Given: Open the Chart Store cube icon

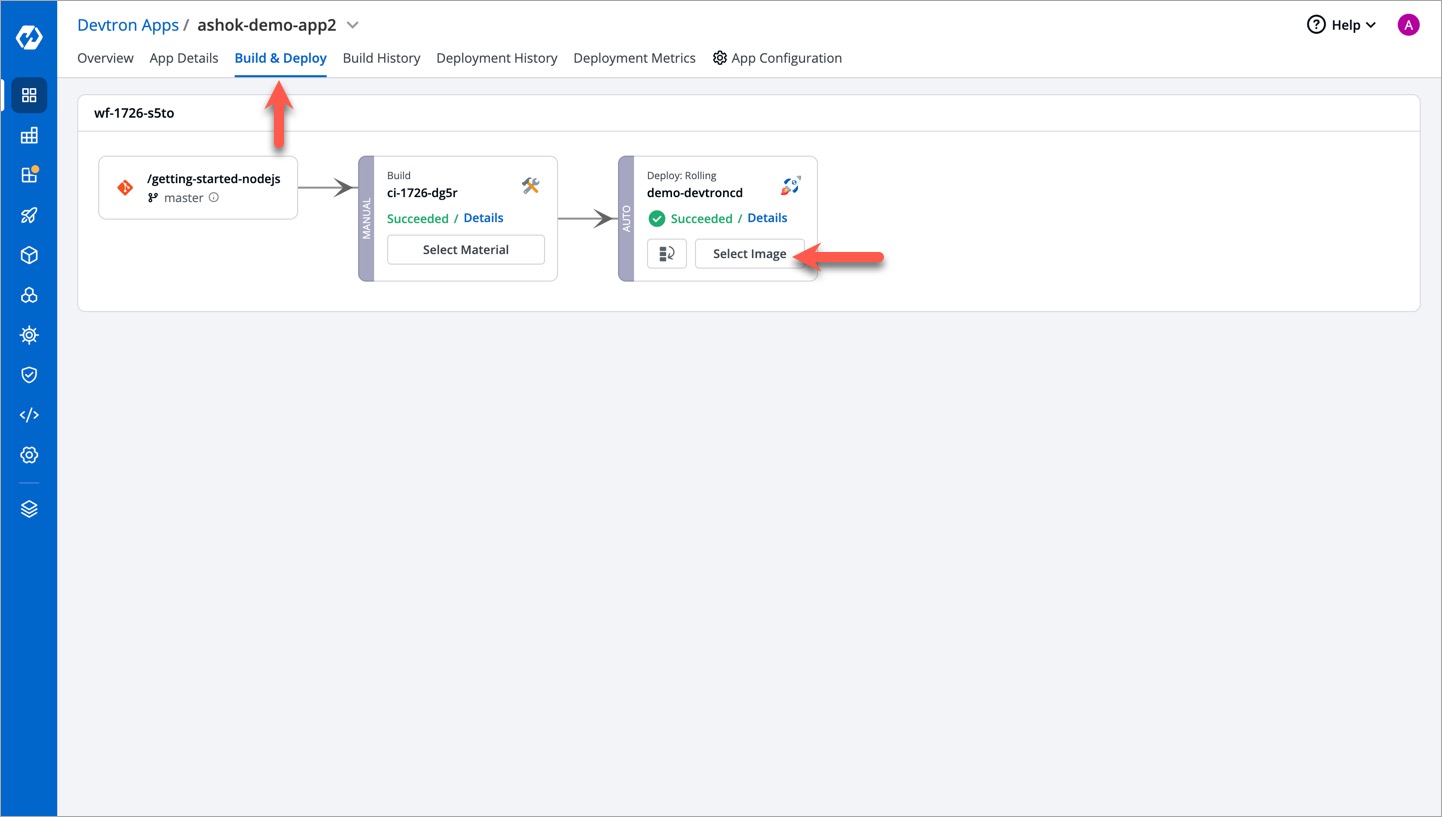Looking at the screenshot, I should pyautogui.click(x=28, y=255).
